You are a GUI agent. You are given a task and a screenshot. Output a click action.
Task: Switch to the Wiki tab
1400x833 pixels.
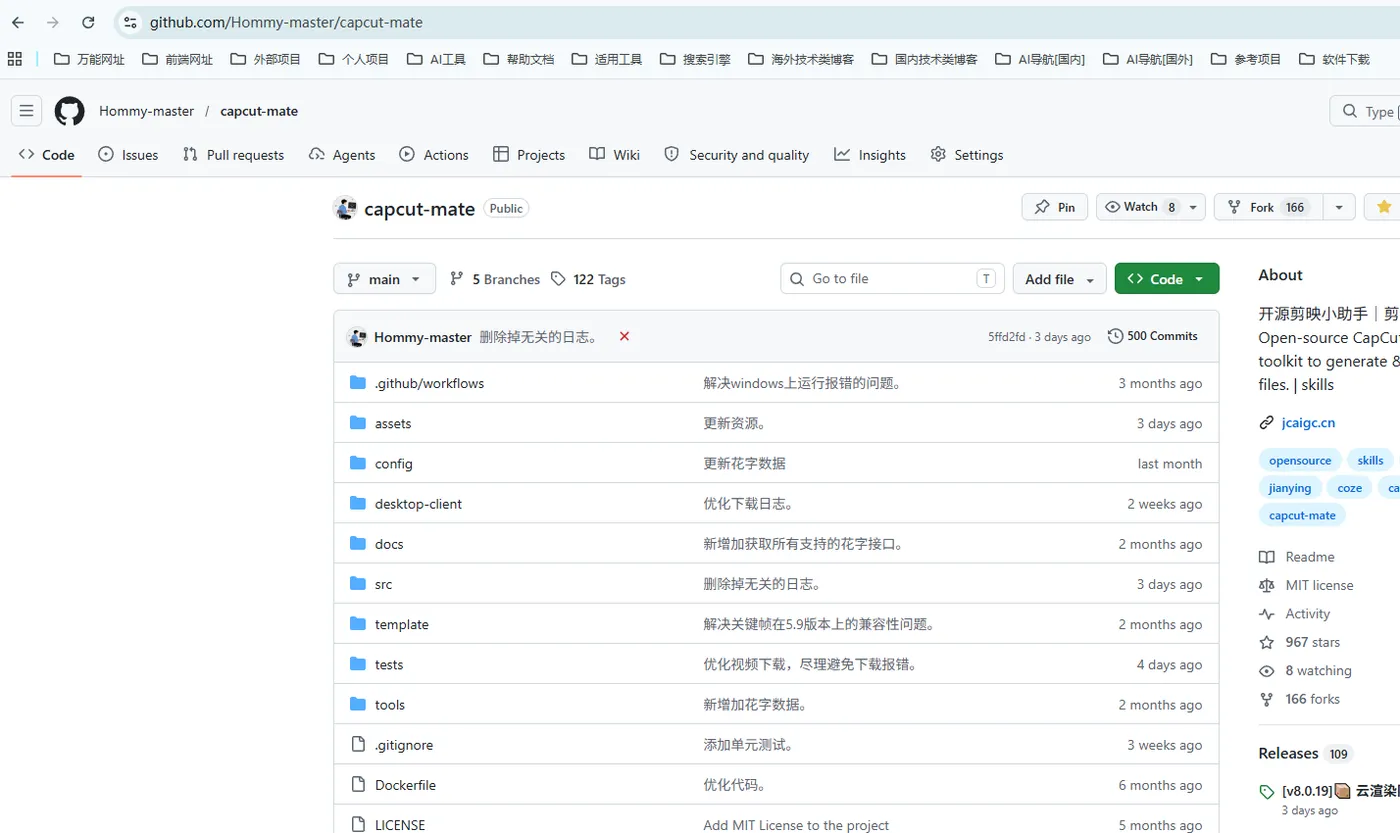[x=615, y=155]
